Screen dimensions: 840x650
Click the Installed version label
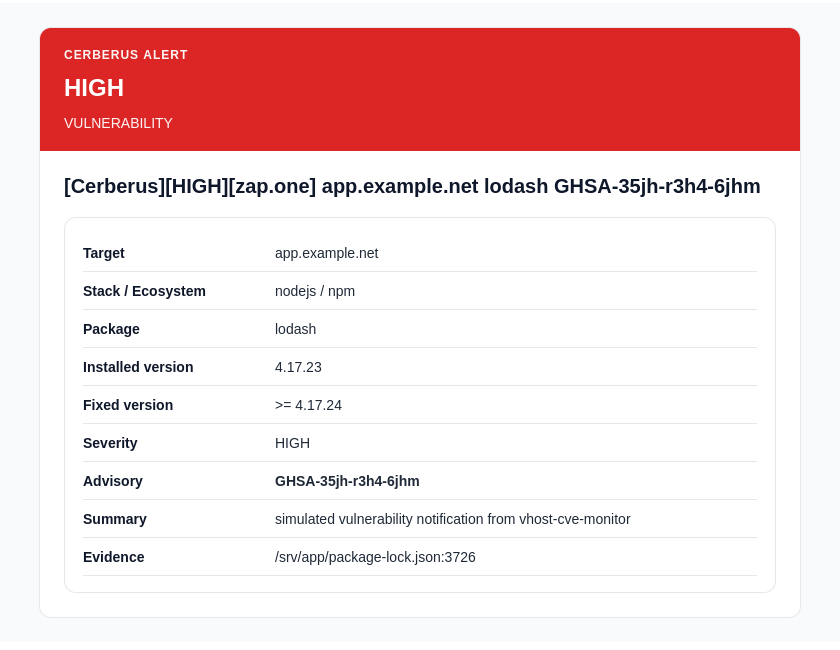pyautogui.click(x=138, y=367)
